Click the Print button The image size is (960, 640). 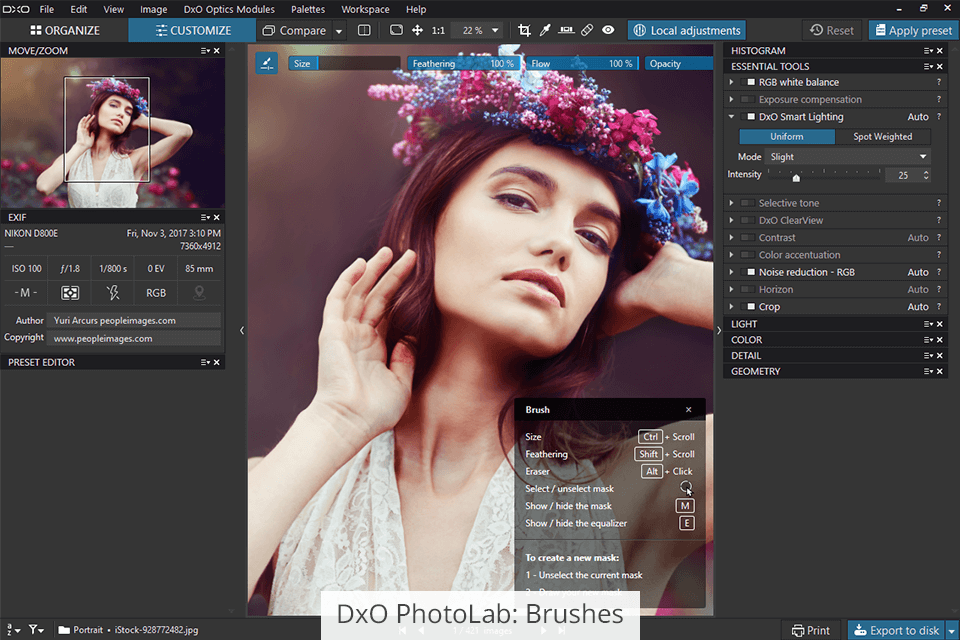pyautogui.click(x=811, y=630)
